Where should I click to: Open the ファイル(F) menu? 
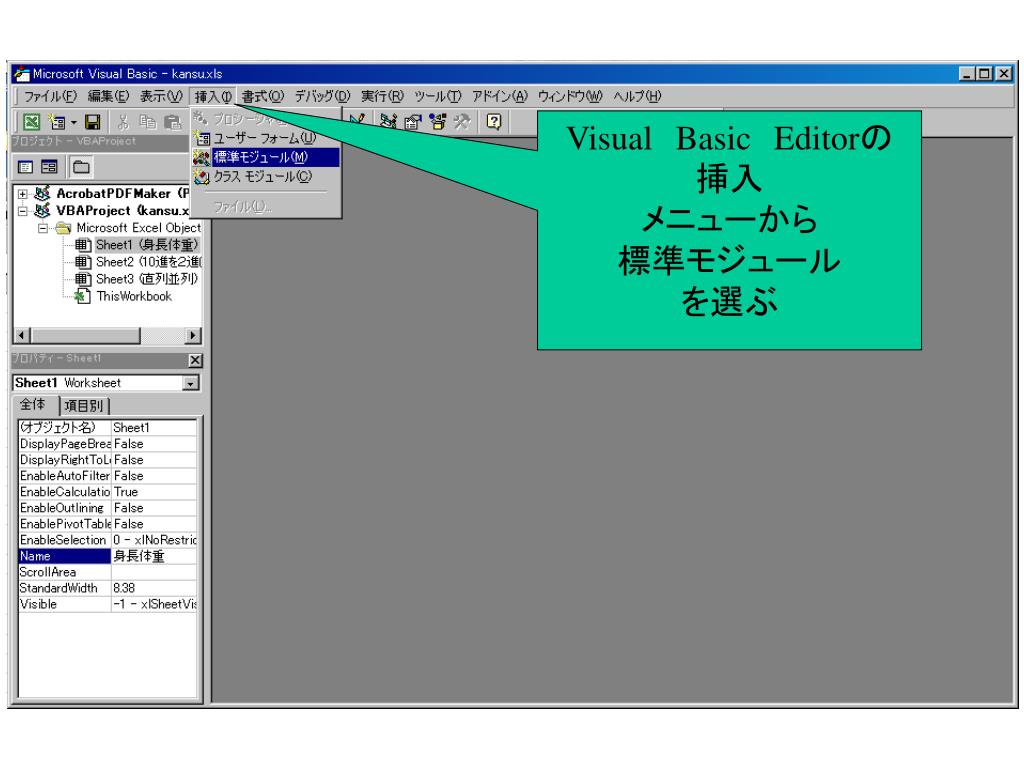point(50,97)
